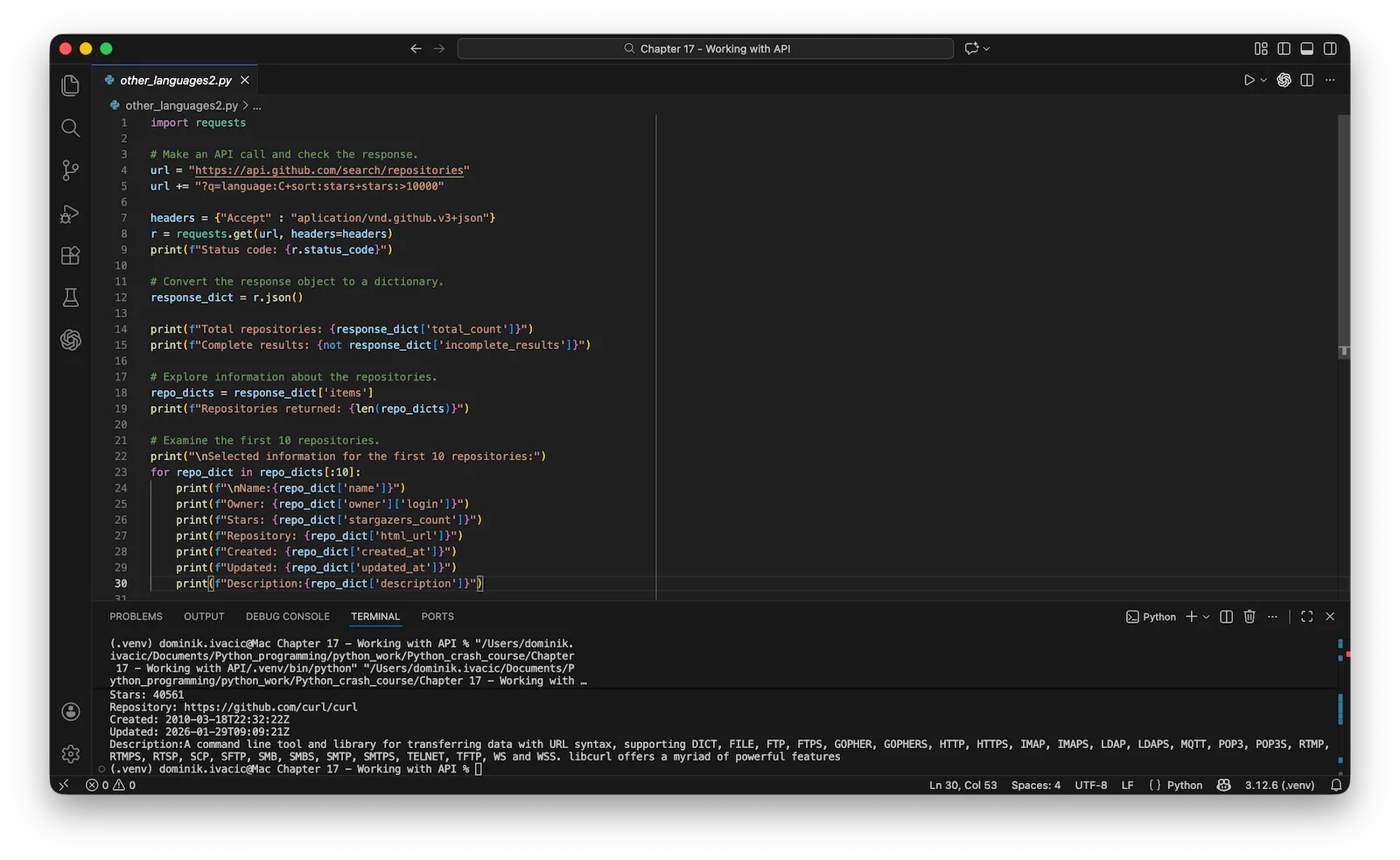Open the Explorer view in activity bar
Screen dimensions: 1400x860
point(71,85)
